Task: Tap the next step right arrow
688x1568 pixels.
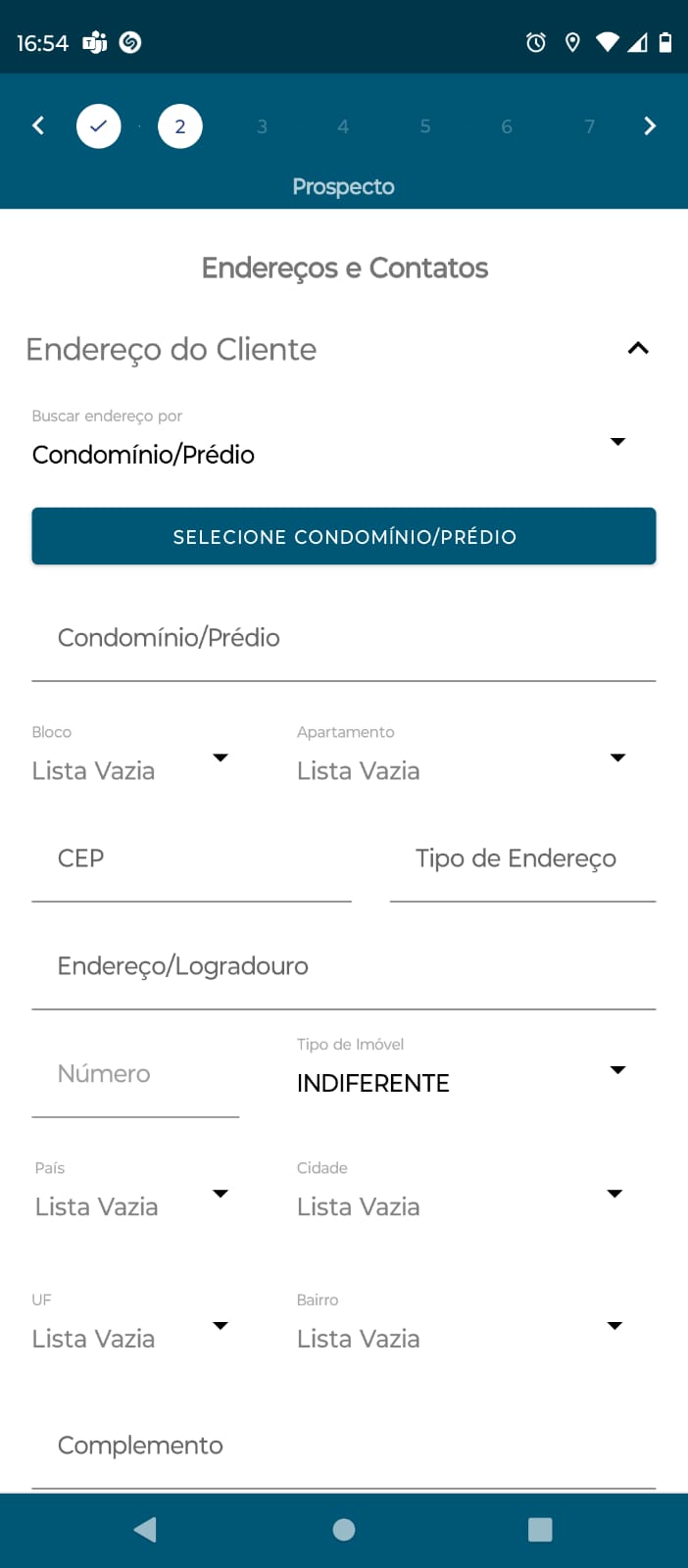Action: coord(649,125)
